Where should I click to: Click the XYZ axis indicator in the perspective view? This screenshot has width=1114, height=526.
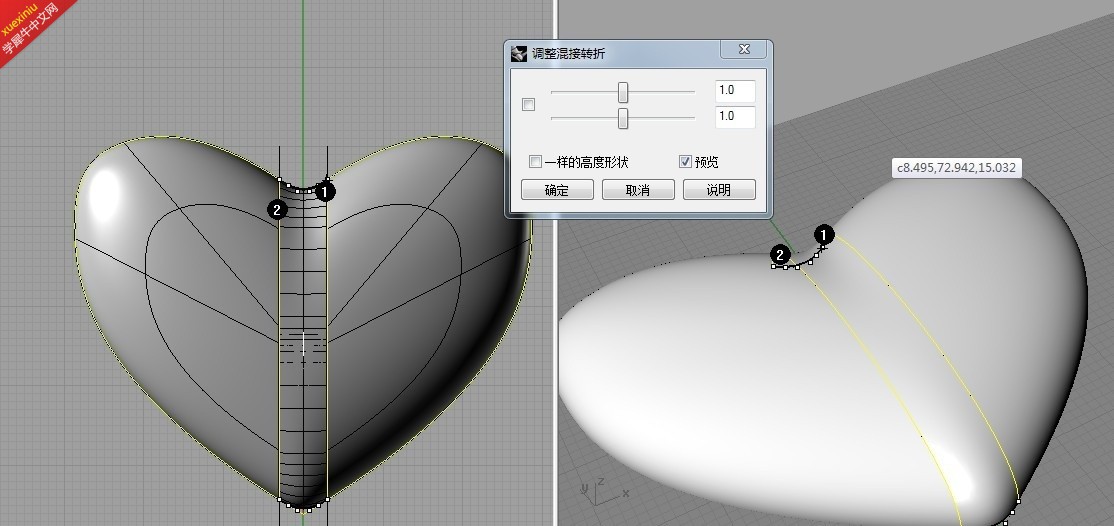click(x=603, y=491)
